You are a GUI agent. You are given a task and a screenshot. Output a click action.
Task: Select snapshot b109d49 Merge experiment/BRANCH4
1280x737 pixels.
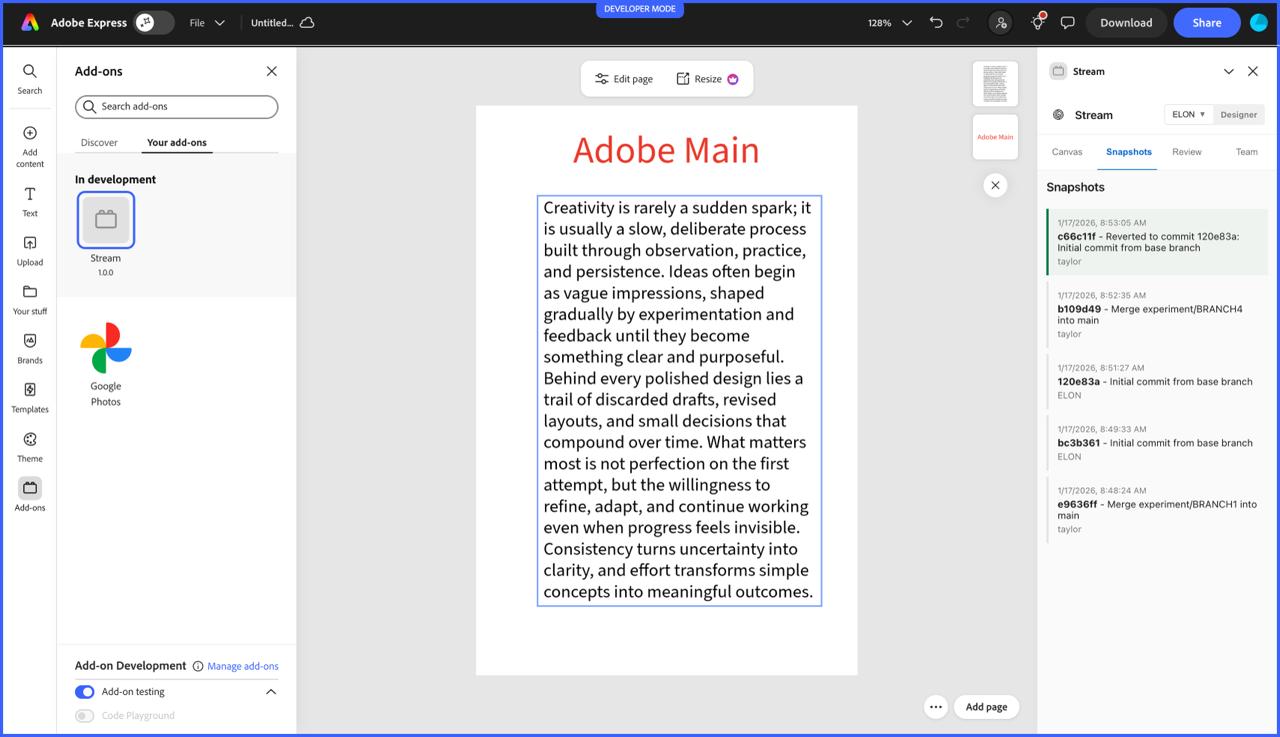1157,314
